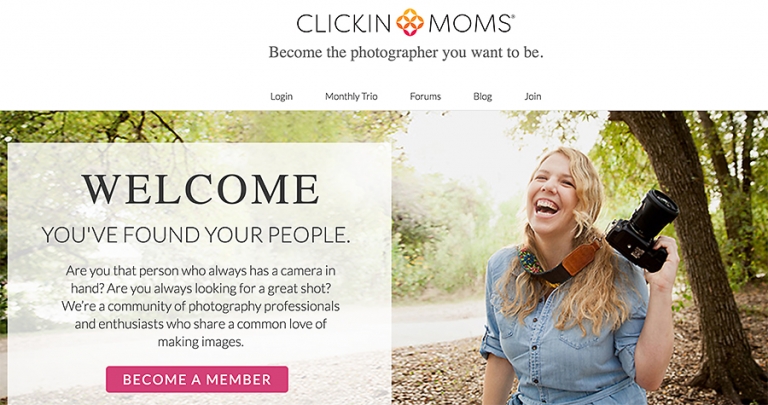The height and width of the screenshot is (405, 768).
Task: Click the colorful camera strap on shoulder
Action: [557, 263]
